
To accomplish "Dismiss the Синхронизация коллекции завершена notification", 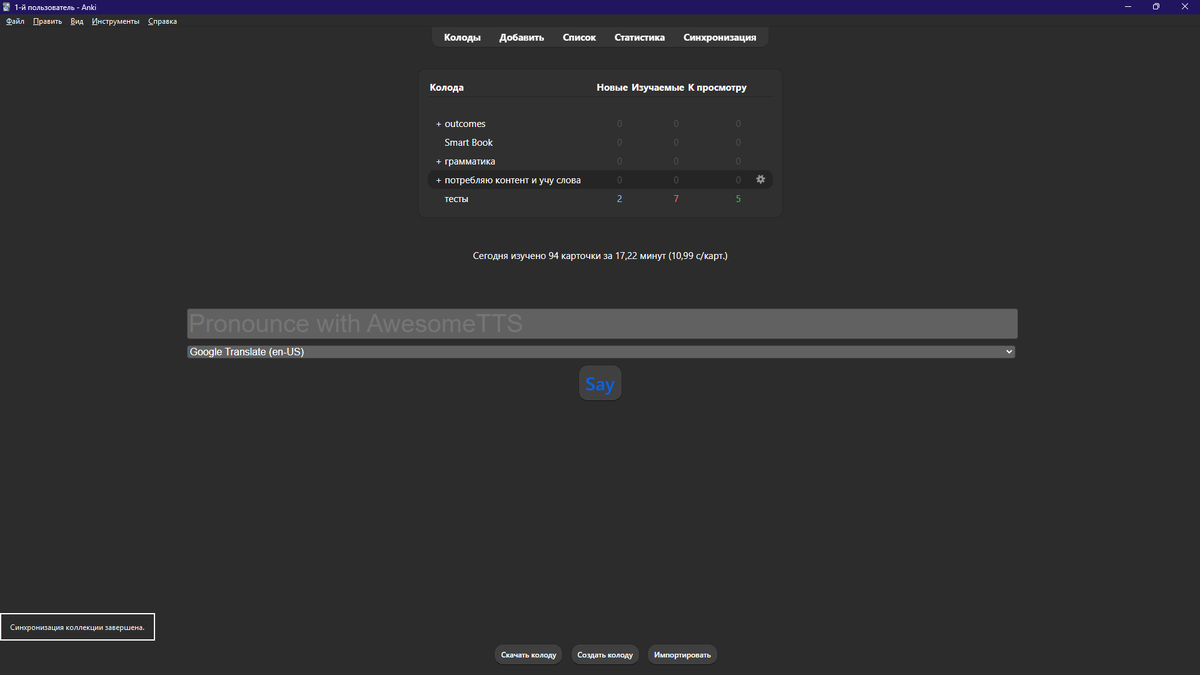I will click(78, 627).
